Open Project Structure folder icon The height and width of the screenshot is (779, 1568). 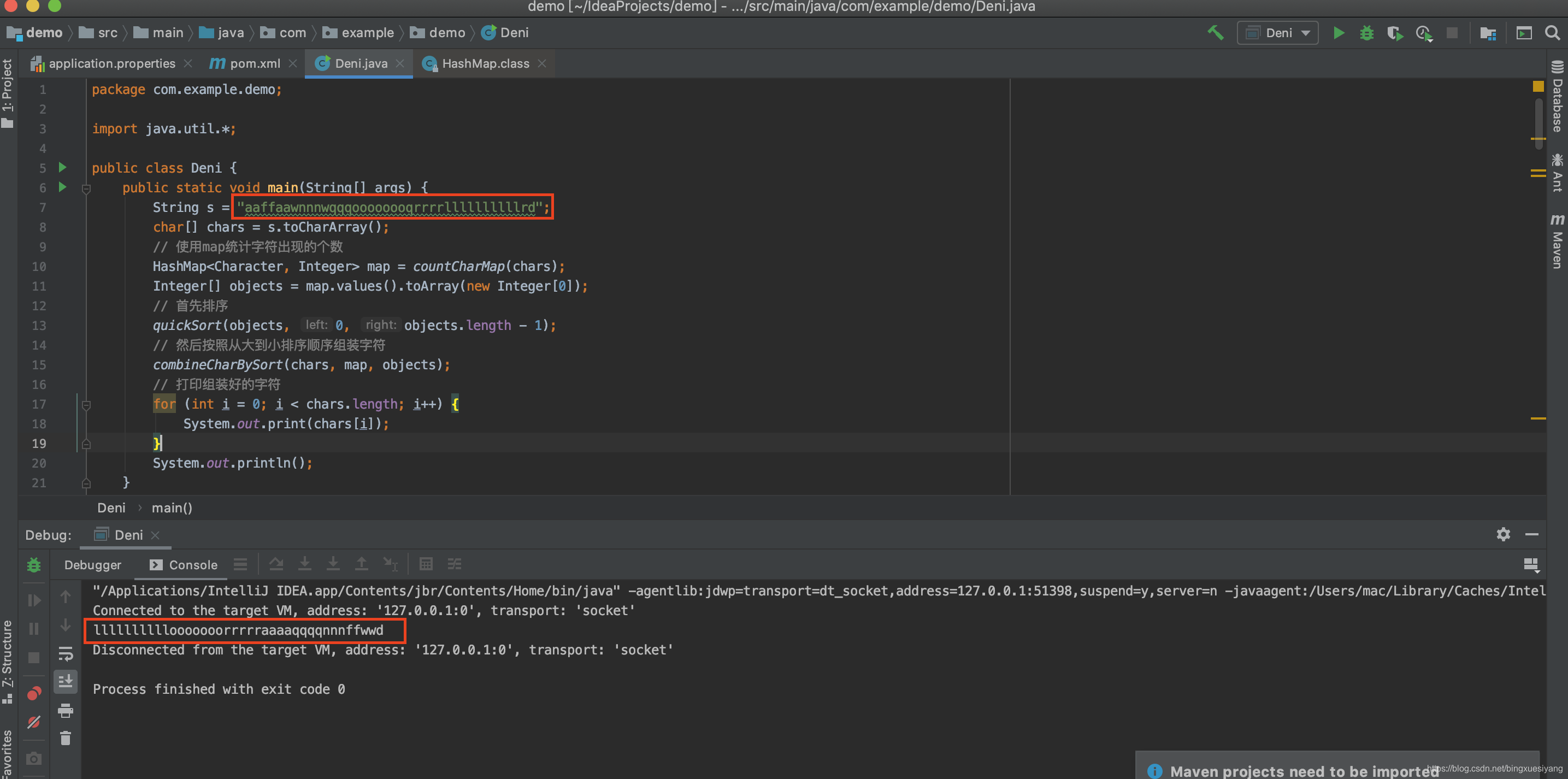click(1488, 33)
